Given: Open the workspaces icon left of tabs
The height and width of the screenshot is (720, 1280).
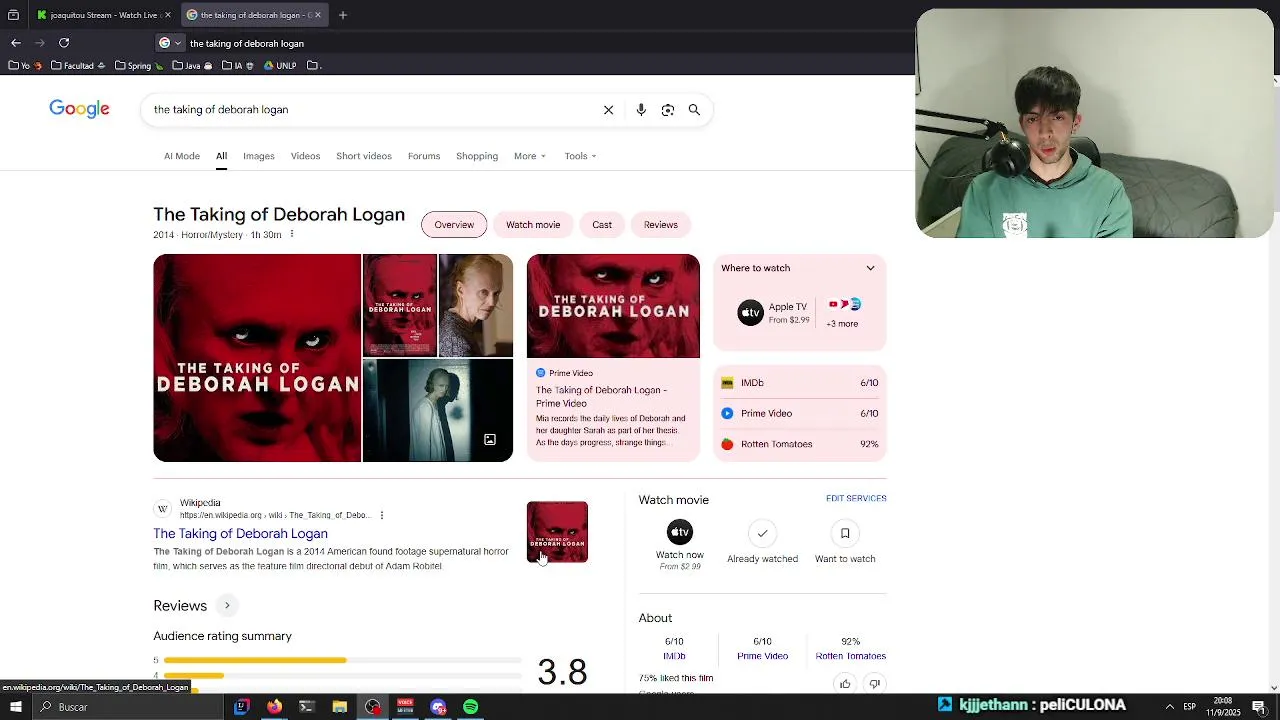Looking at the screenshot, I should [13, 15].
